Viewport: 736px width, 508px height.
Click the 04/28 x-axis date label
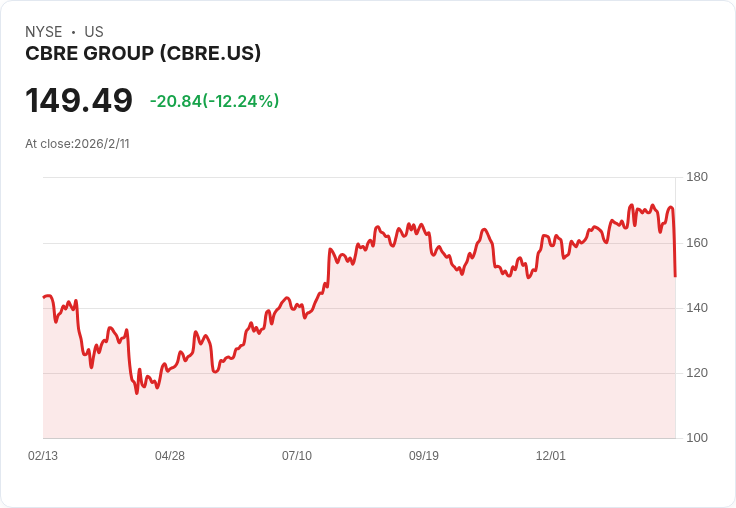point(170,455)
